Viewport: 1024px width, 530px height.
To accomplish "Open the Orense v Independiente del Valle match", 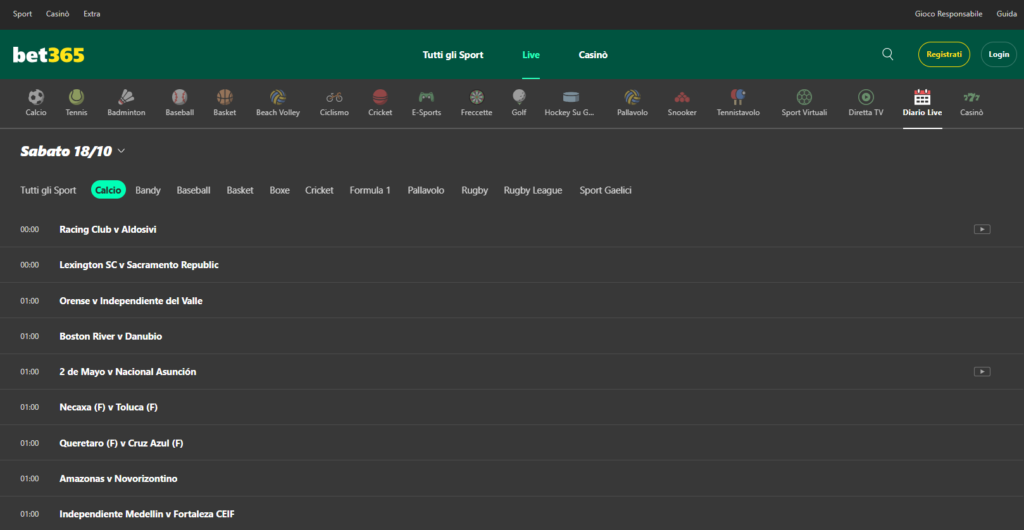I will pyautogui.click(x=131, y=301).
